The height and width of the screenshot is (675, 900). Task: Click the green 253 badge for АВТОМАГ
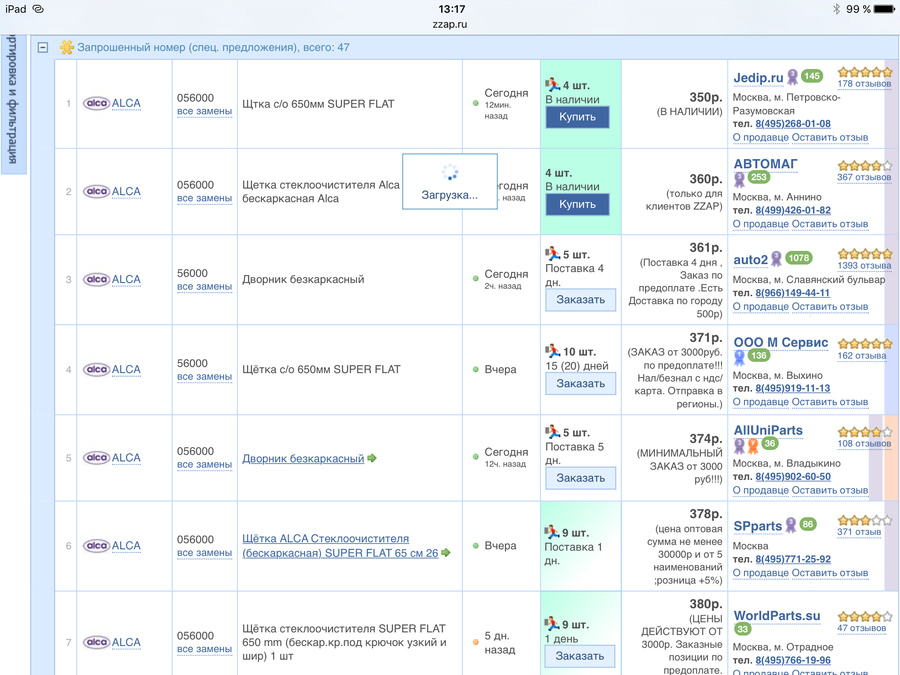tap(759, 177)
